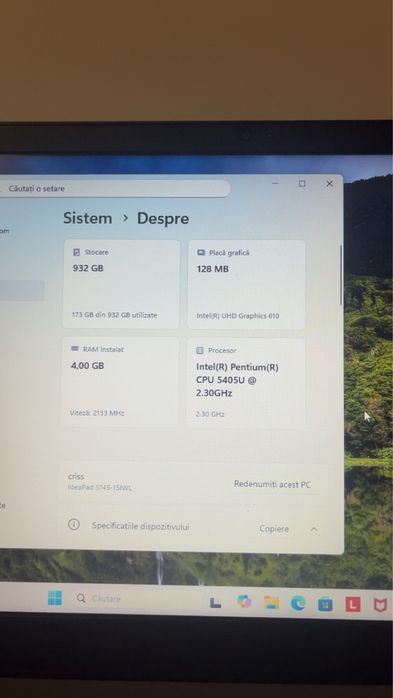Go back to Sistem in breadcrumb
Image resolution: width=393 pixels, height=698 pixels.
pyautogui.click(x=88, y=218)
